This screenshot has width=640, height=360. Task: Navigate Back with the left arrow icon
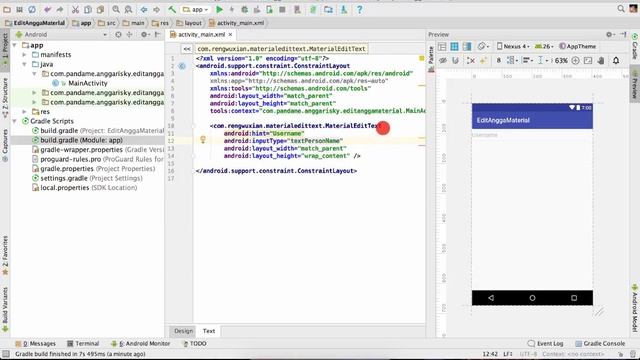coord(144,9)
